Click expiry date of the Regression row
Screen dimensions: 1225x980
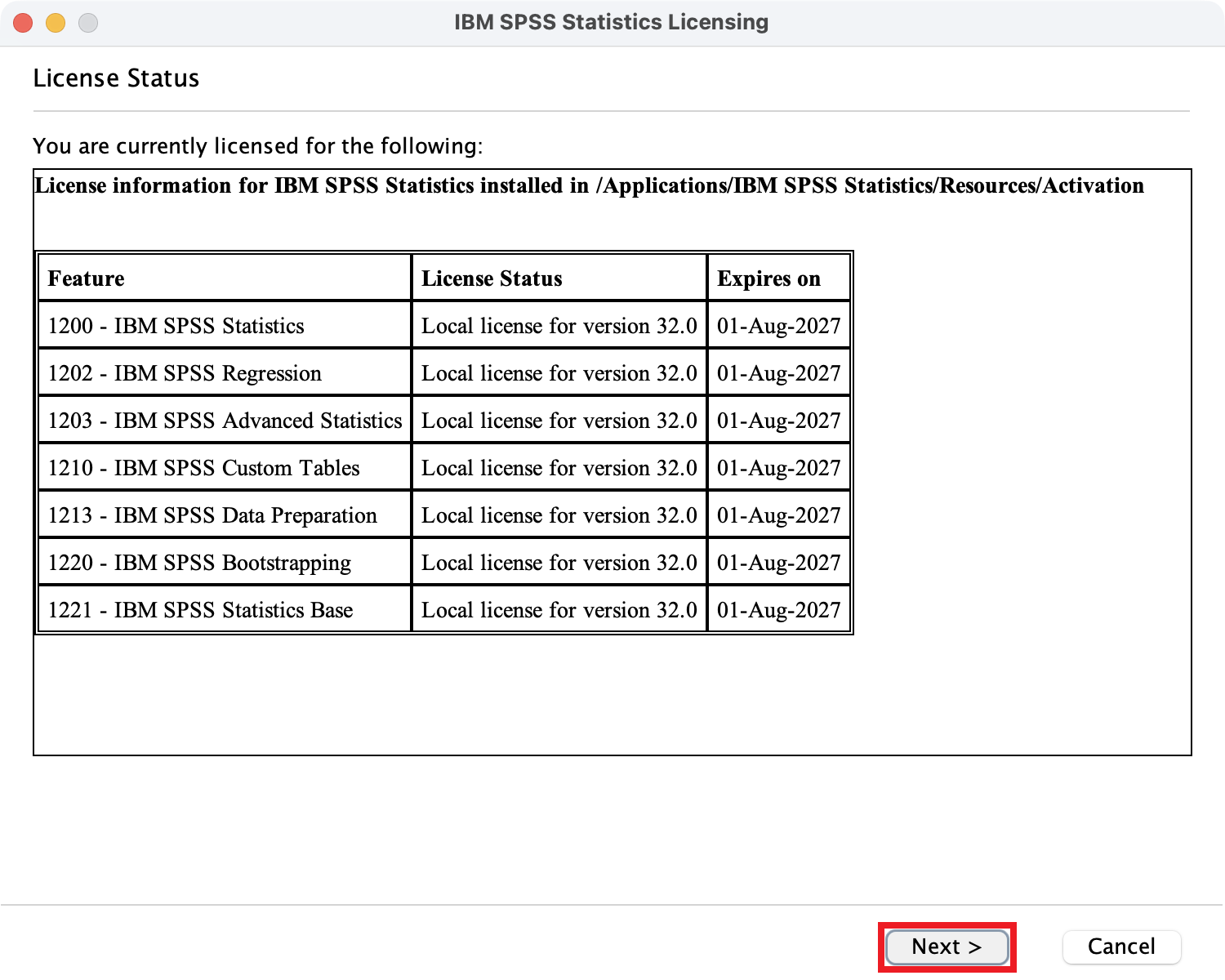tap(779, 372)
